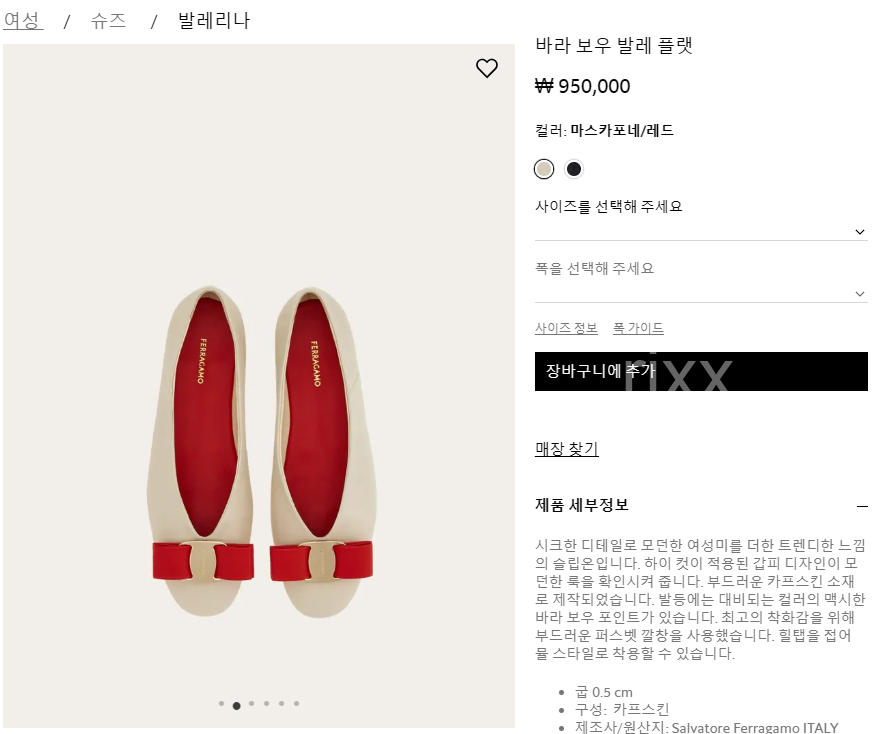
Task: Jump to fifth carousel image dot
Action: 282,704
